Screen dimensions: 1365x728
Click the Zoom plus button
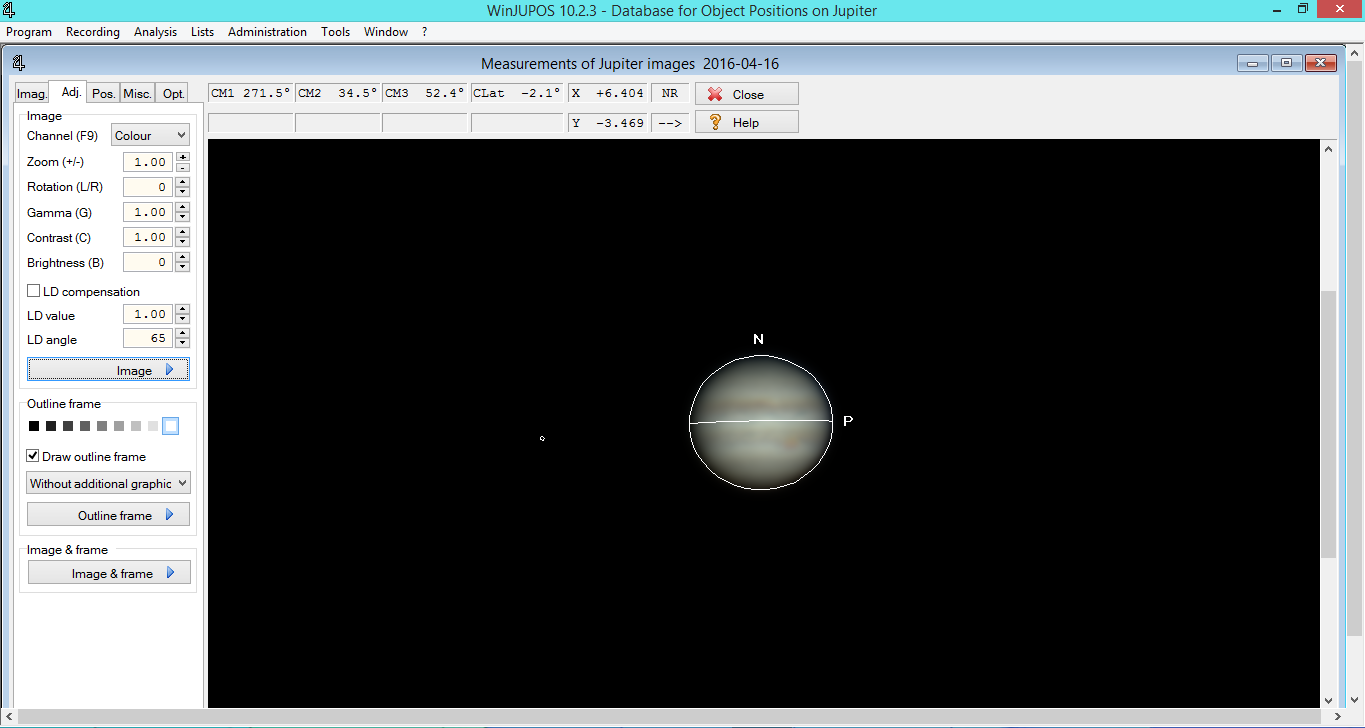[x=182, y=157]
